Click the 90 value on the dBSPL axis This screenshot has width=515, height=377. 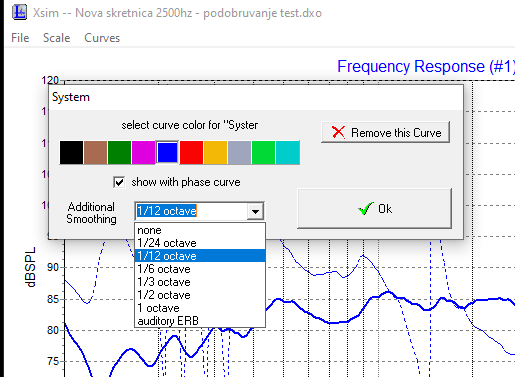53,267
